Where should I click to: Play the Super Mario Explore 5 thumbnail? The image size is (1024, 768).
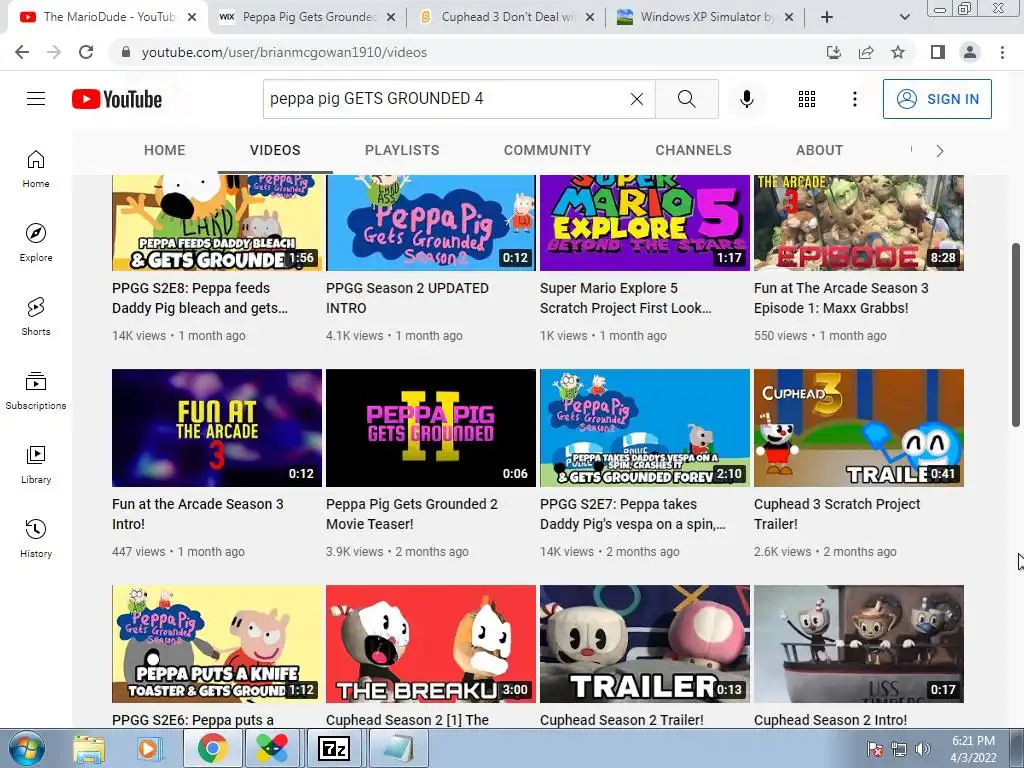(x=645, y=223)
